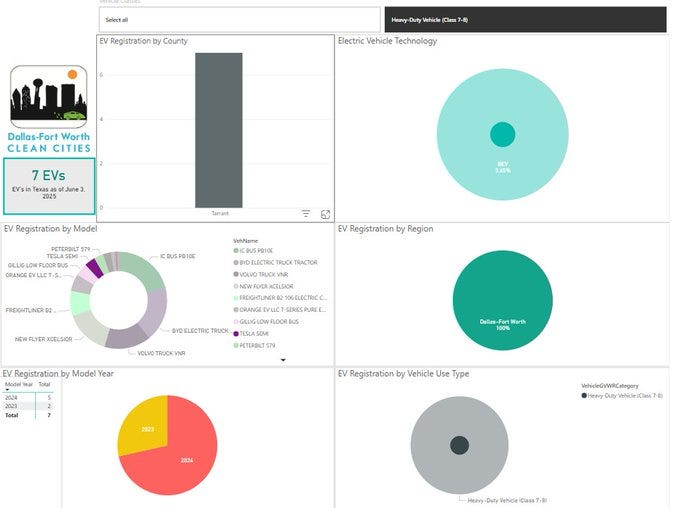Viewport: 680px width, 508px height.
Task: Click the 7 EVs summary card
Action: (49, 186)
